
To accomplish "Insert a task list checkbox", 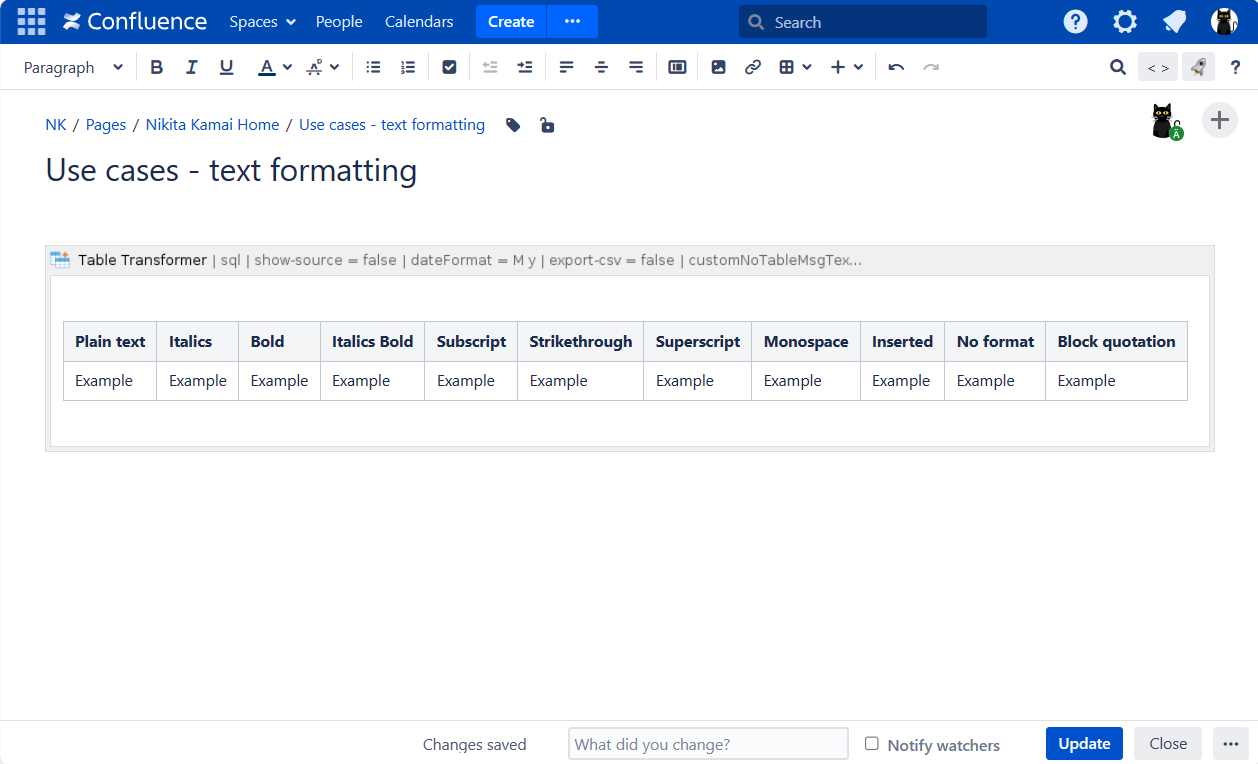I will click(449, 67).
